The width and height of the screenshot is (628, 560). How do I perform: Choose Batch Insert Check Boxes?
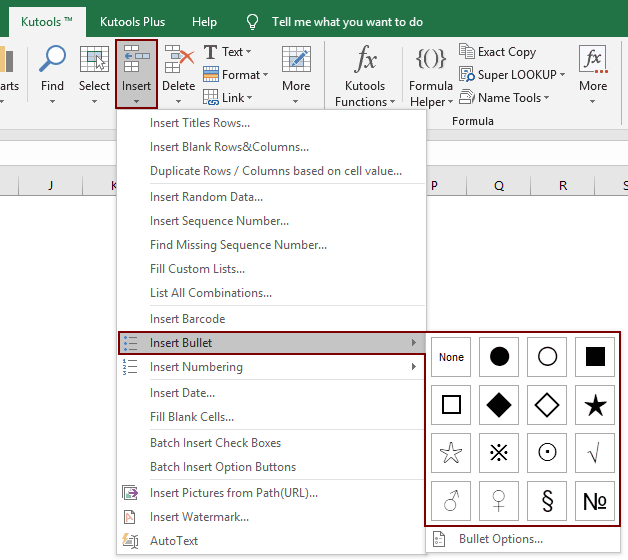click(x=215, y=443)
